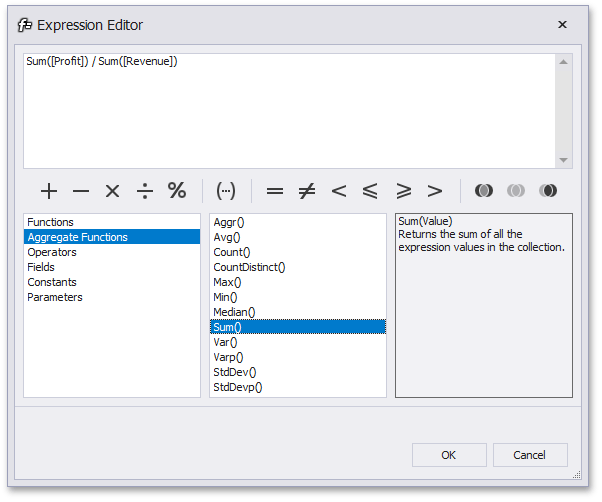Screen dimensions: 602x502
Task: Select the Functions category
Action: pos(51,222)
